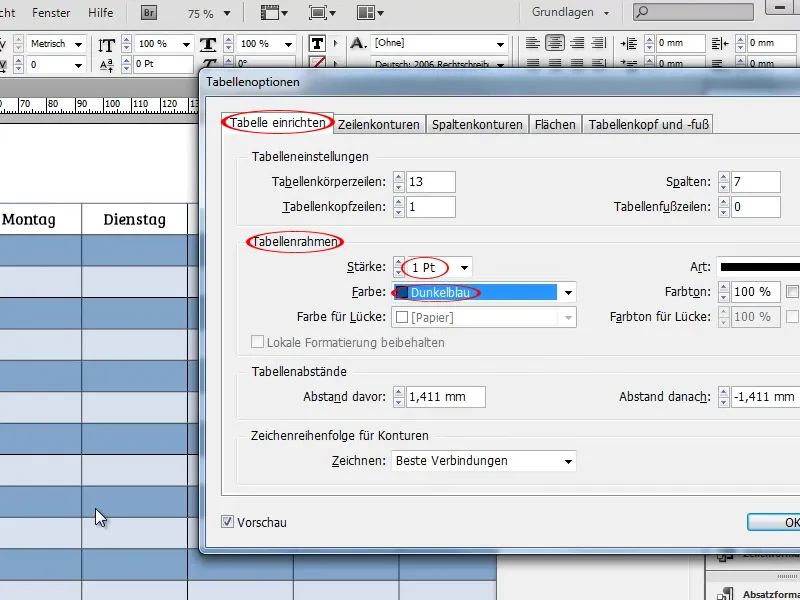Click the Tabellenoptionen dialog title bar
The height and width of the screenshot is (600, 800).
coord(500,82)
